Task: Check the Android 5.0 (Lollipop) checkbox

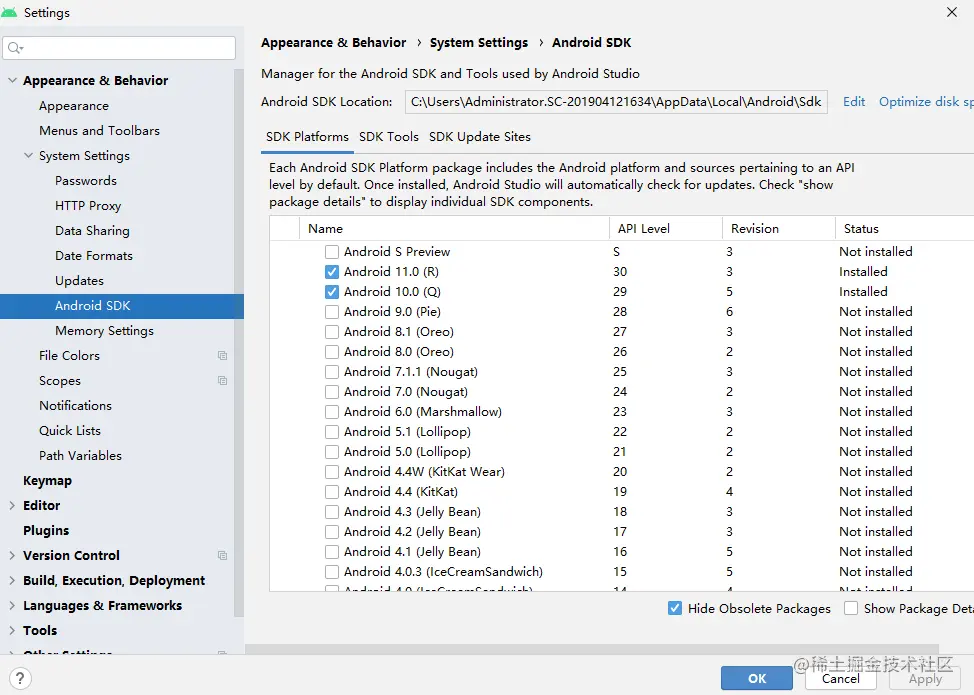Action: 332,452
